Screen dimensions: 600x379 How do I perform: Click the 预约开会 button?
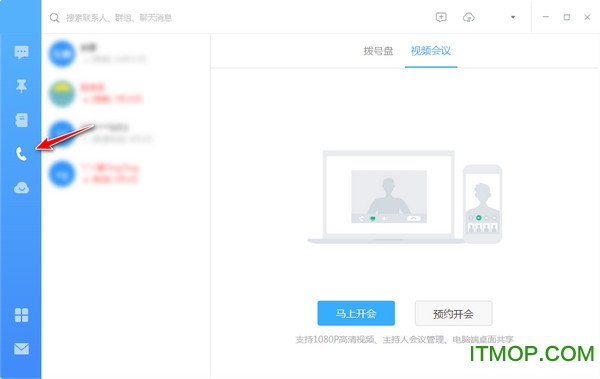[x=453, y=313]
